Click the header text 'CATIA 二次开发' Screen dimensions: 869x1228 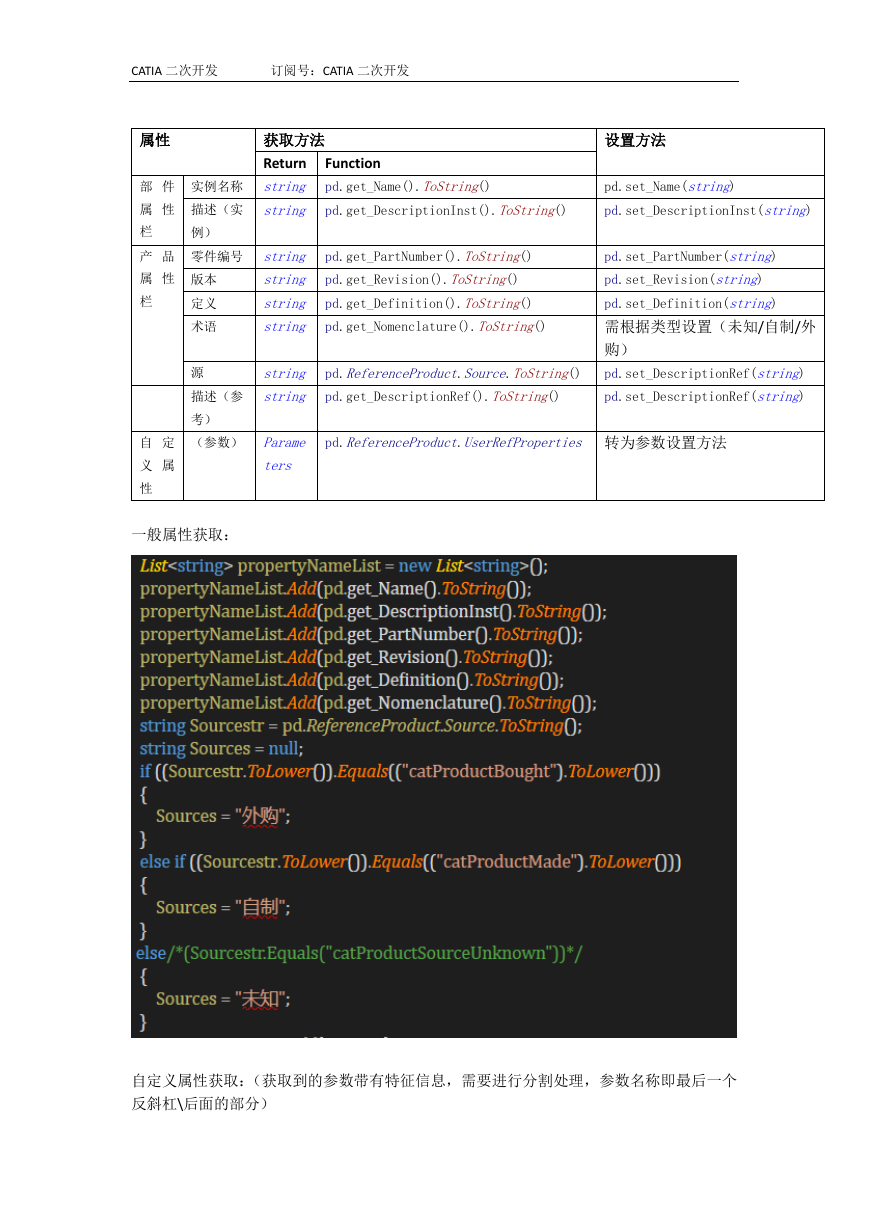[174, 71]
